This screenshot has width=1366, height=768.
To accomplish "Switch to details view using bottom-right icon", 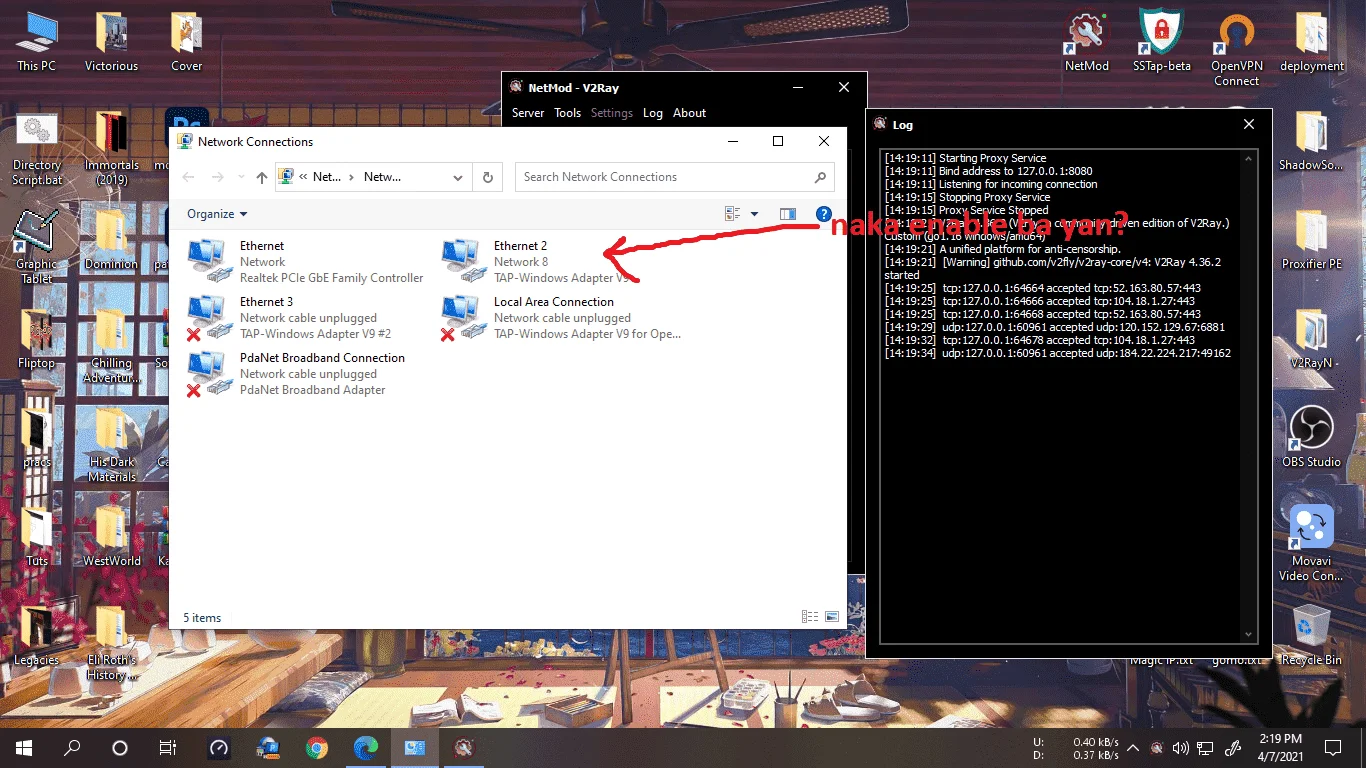I will [x=810, y=617].
